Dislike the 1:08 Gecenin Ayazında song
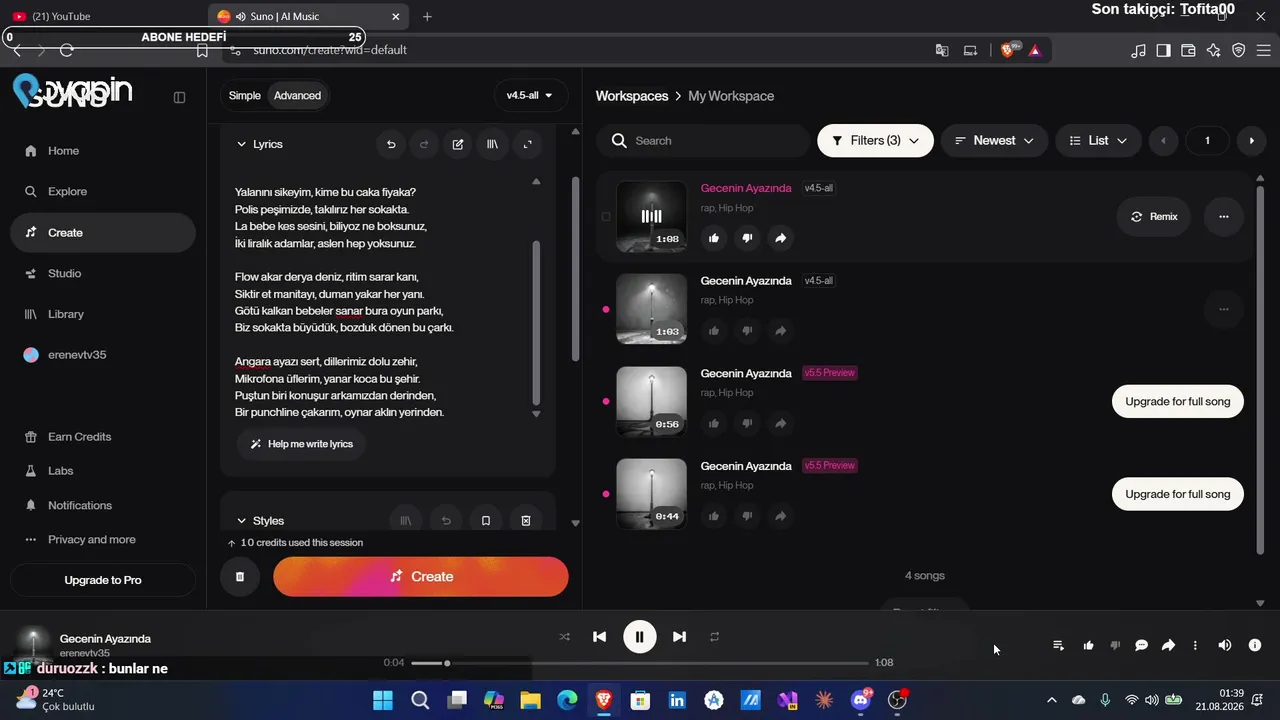The image size is (1280, 720). (747, 238)
